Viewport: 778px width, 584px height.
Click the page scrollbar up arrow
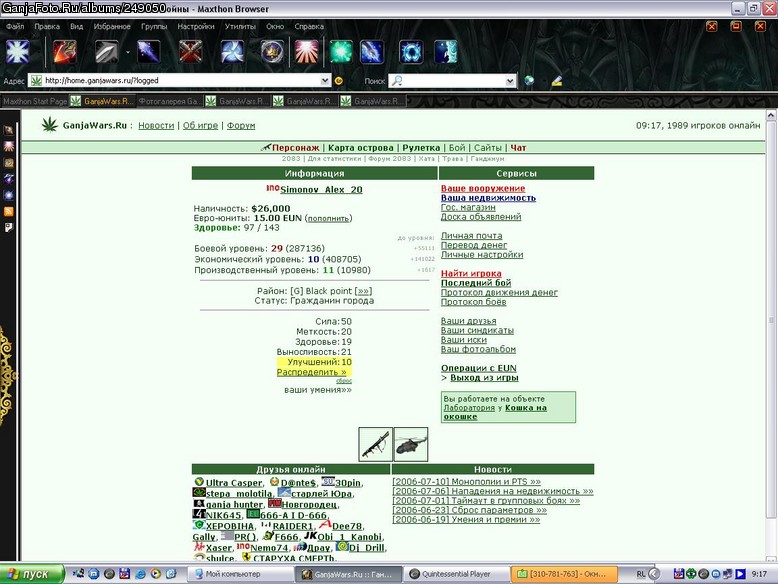coord(771,115)
